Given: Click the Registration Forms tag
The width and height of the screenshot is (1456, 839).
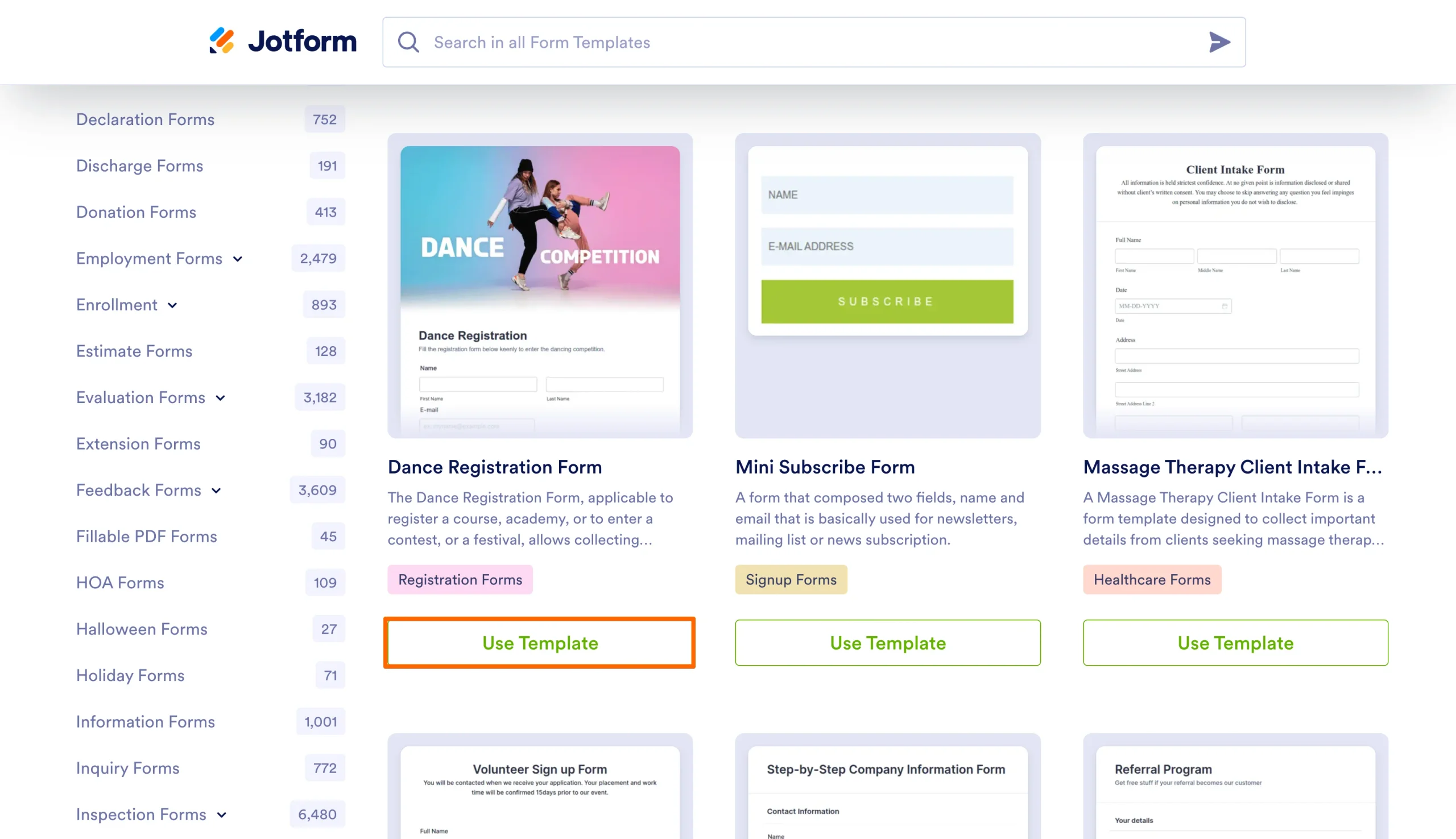Looking at the screenshot, I should (x=460, y=579).
